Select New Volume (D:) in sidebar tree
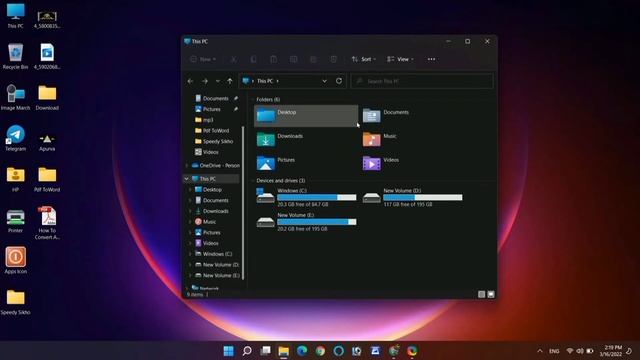The image size is (640, 360). [x=217, y=264]
